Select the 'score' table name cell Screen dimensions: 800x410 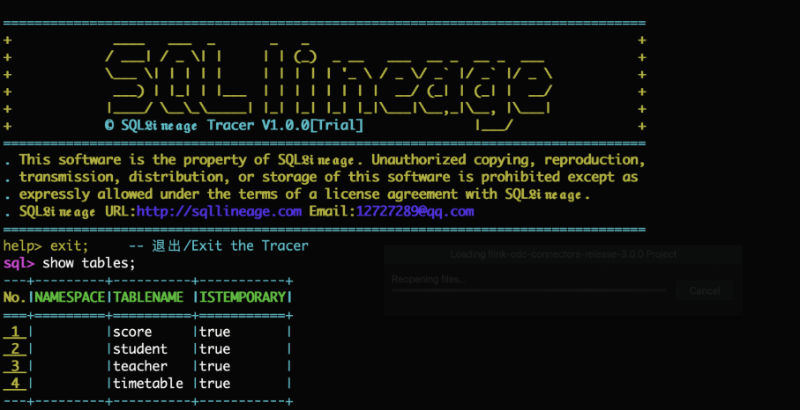point(132,332)
